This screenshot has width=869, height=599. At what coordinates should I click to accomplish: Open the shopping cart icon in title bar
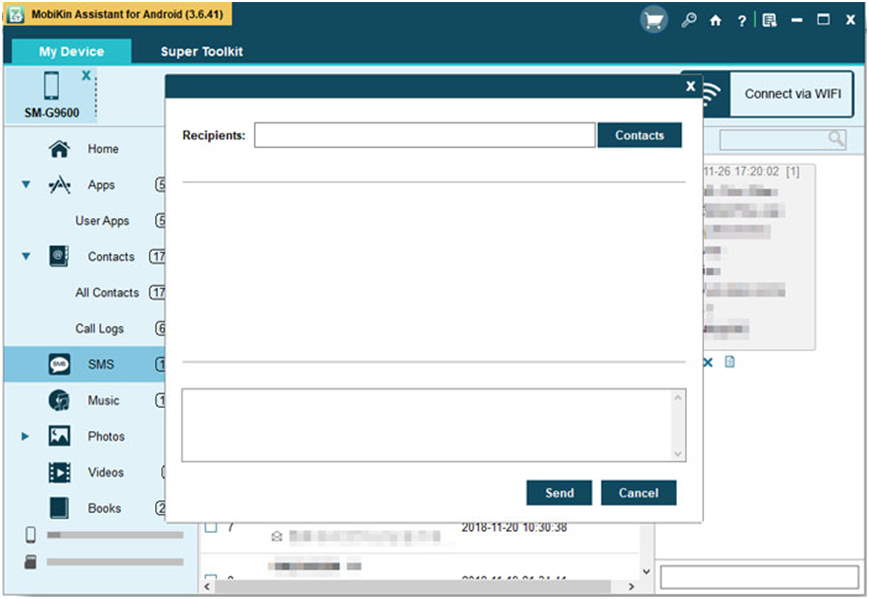[x=654, y=20]
